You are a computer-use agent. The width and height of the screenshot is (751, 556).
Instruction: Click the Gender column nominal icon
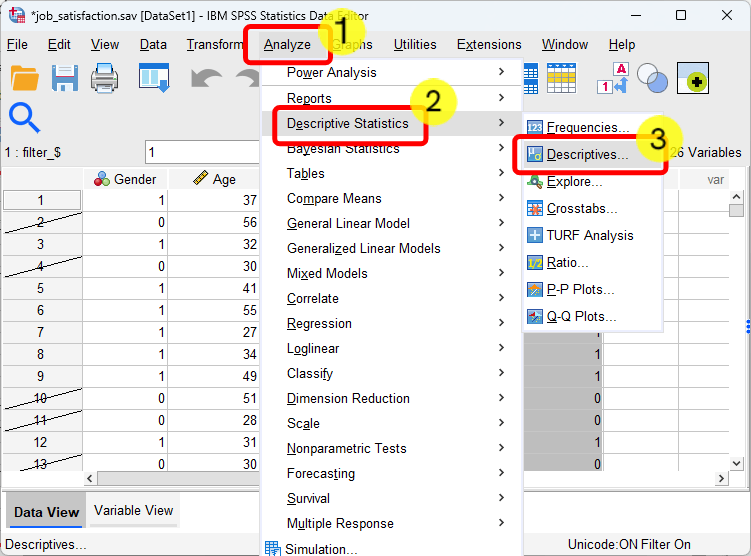click(x=102, y=179)
